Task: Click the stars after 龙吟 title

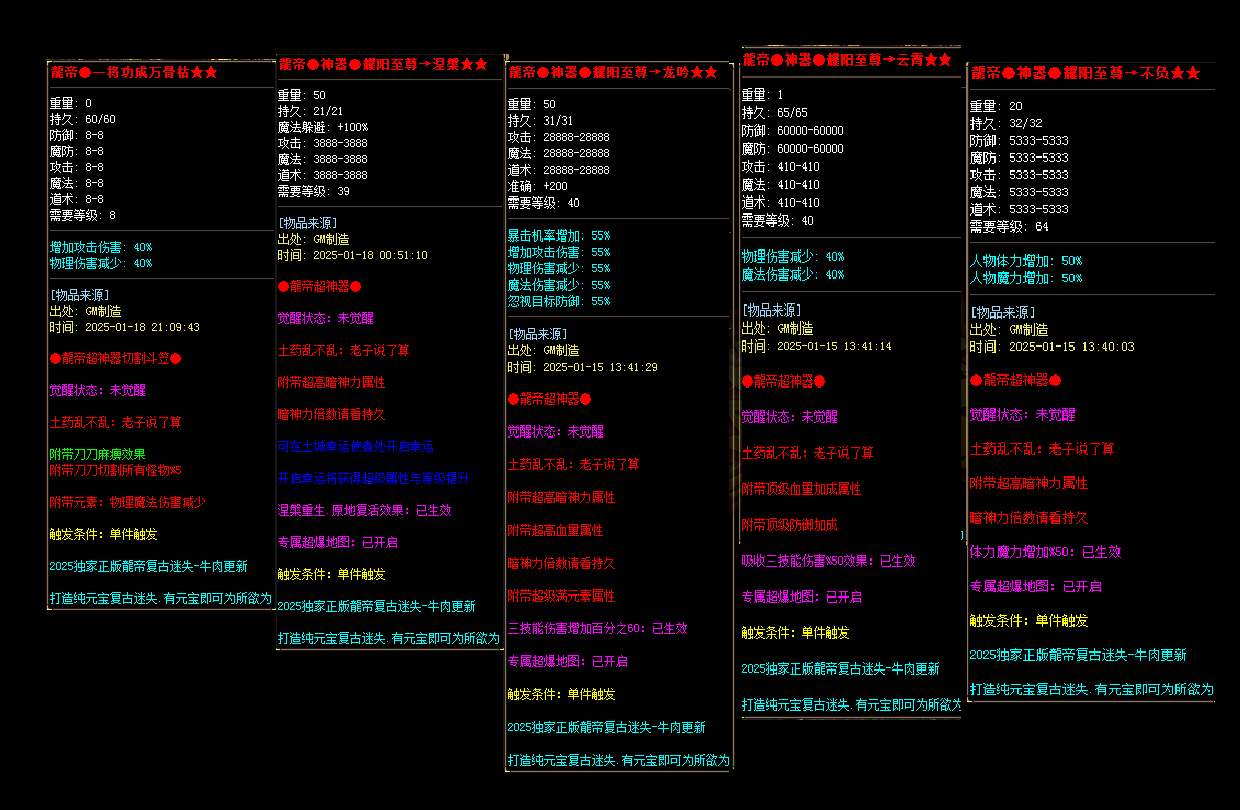Action: click(703, 73)
